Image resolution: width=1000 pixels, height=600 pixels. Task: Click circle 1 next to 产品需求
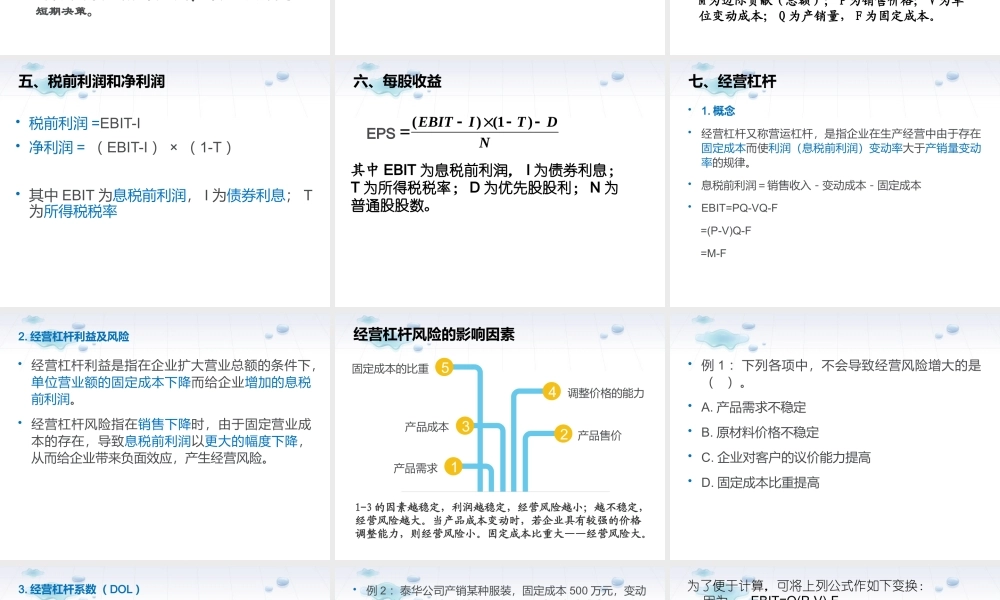tap(452, 464)
